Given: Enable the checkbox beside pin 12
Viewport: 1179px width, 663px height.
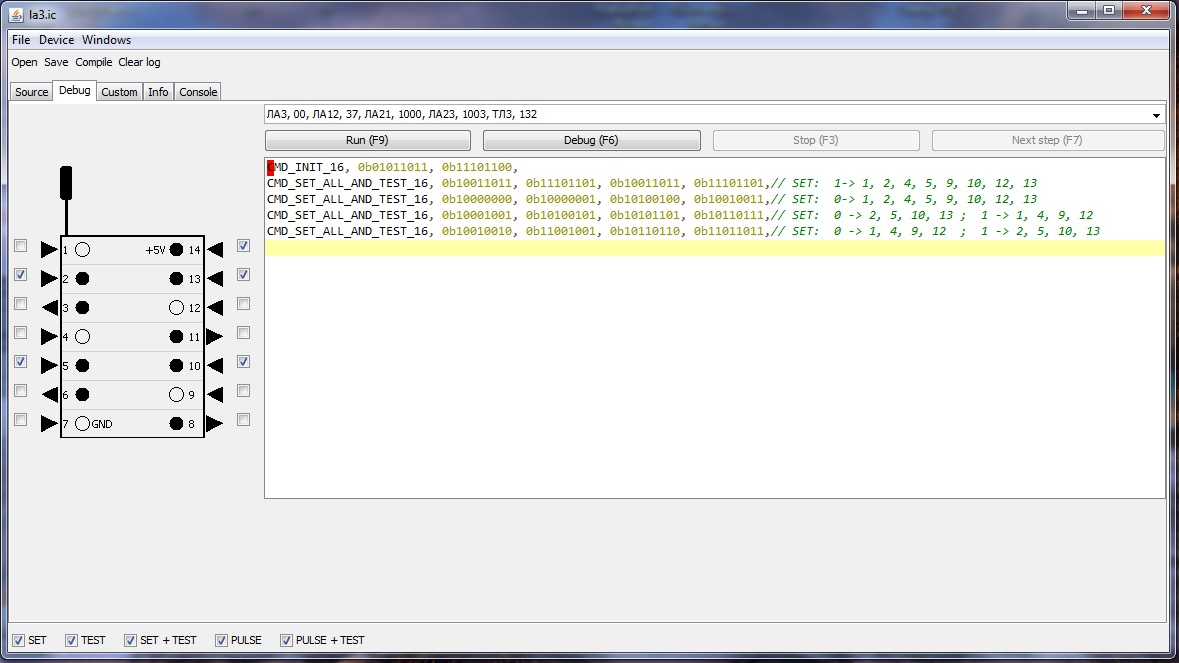Looking at the screenshot, I should [x=243, y=304].
